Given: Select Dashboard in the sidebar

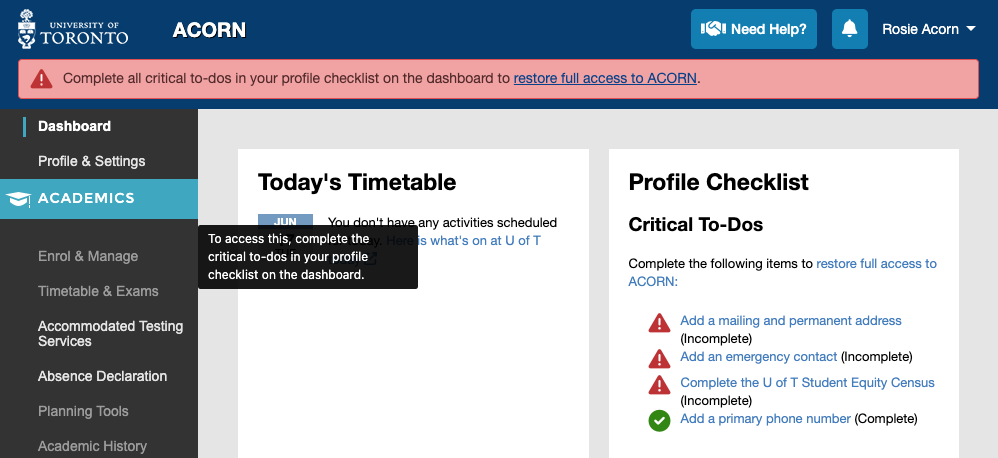Looking at the screenshot, I should pos(74,126).
